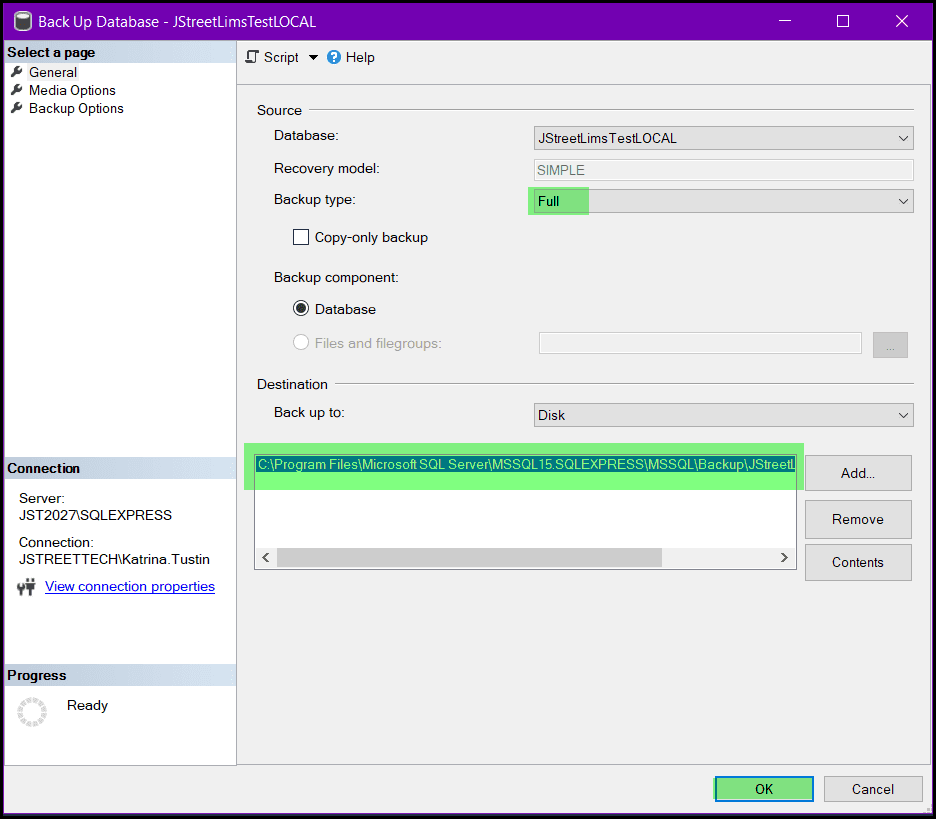Select the Files and filegroups radio button
This screenshot has width=936, height=819.
tap(301, 343)
